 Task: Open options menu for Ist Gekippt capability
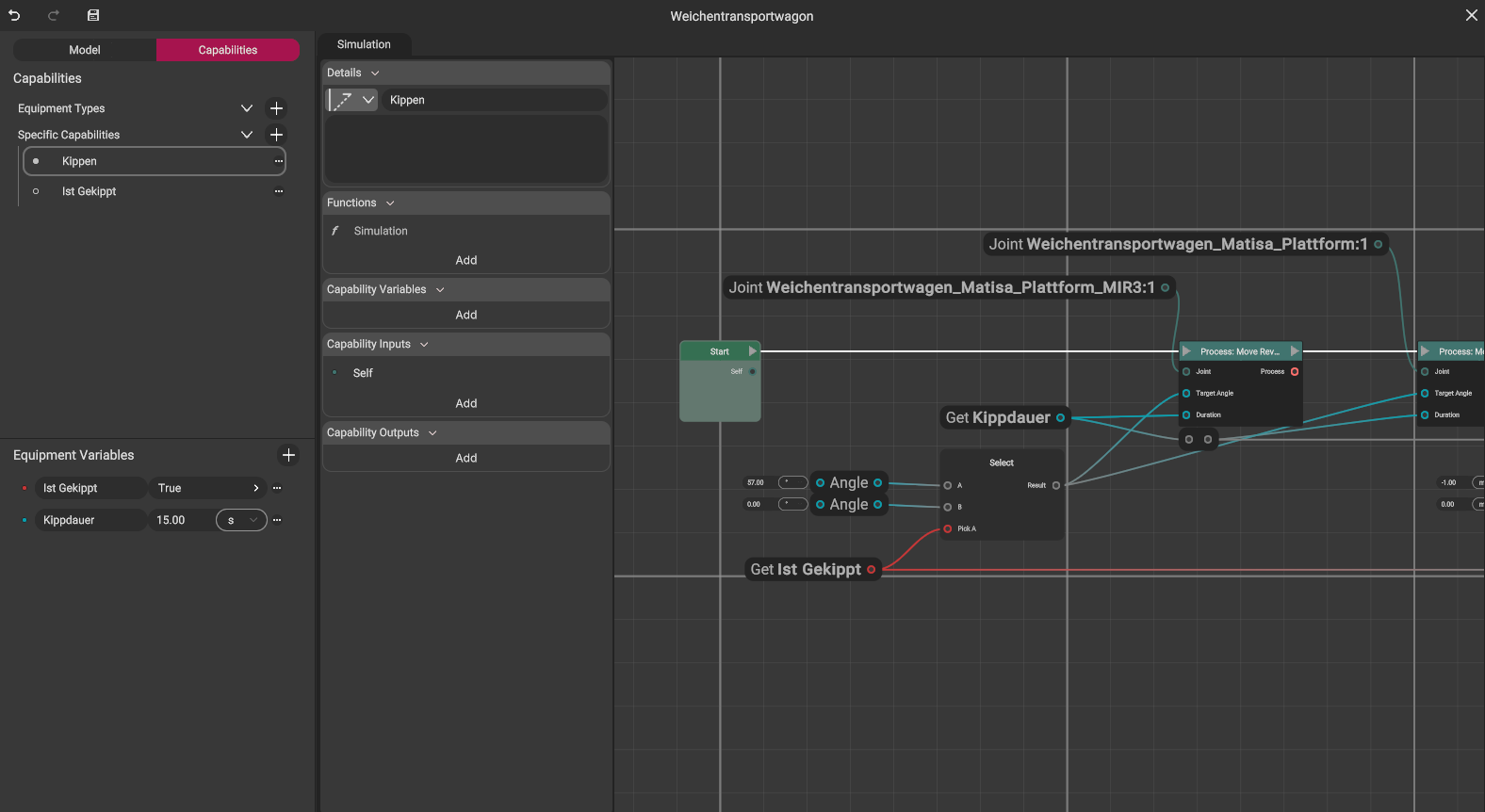coord(278,191)
